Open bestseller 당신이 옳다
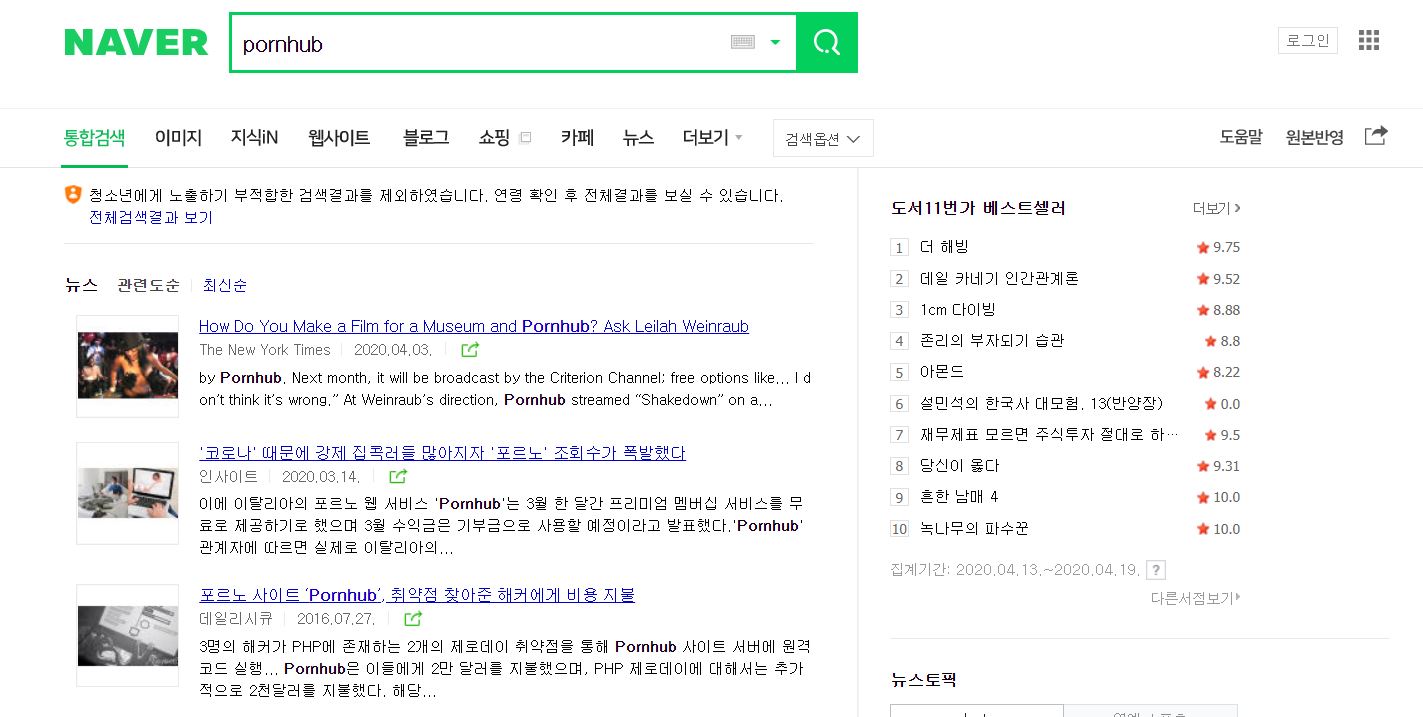 tap(960, 466)
